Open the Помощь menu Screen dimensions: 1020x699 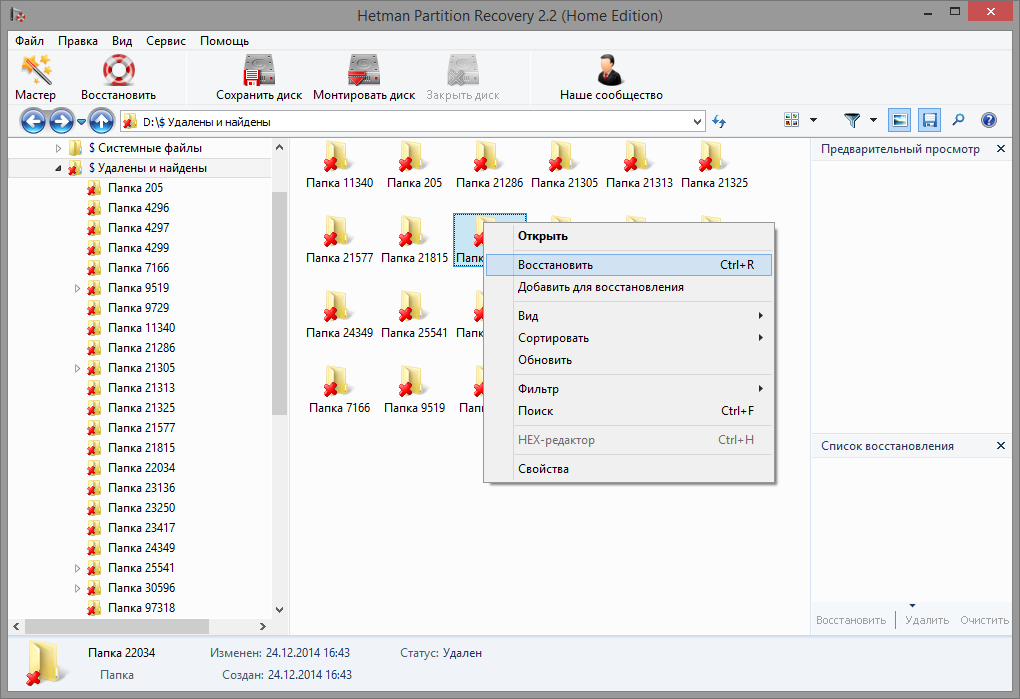224,41
